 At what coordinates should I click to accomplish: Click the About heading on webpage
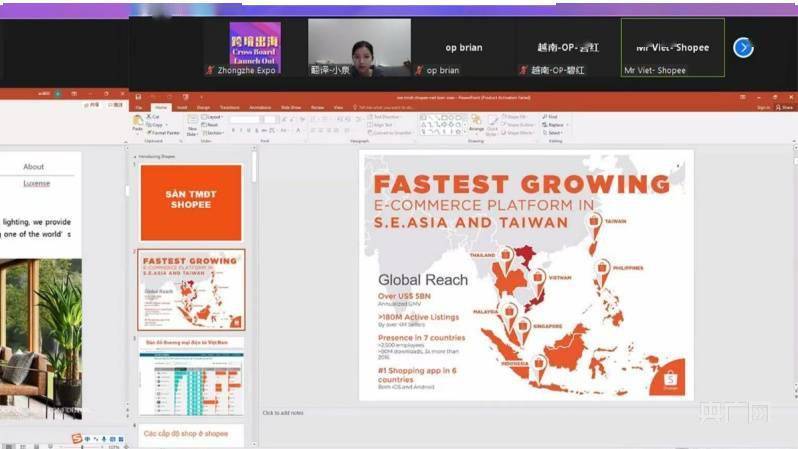pyautogui.click(x=34, y=167)
